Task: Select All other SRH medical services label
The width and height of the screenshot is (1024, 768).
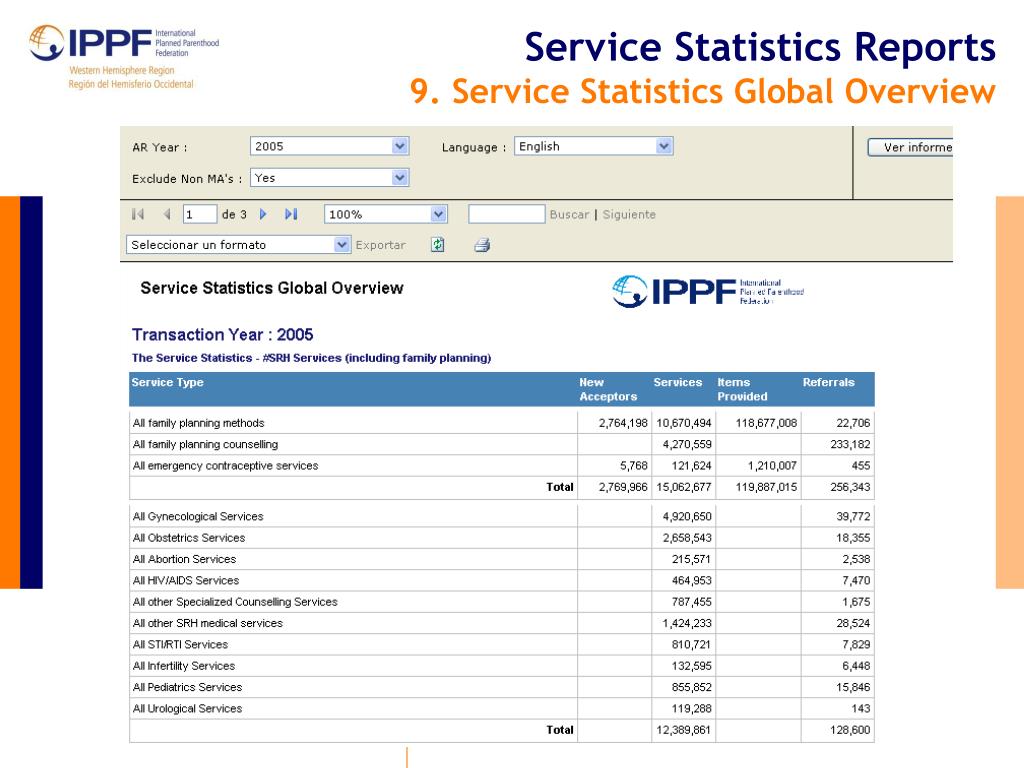Action: 208,623
